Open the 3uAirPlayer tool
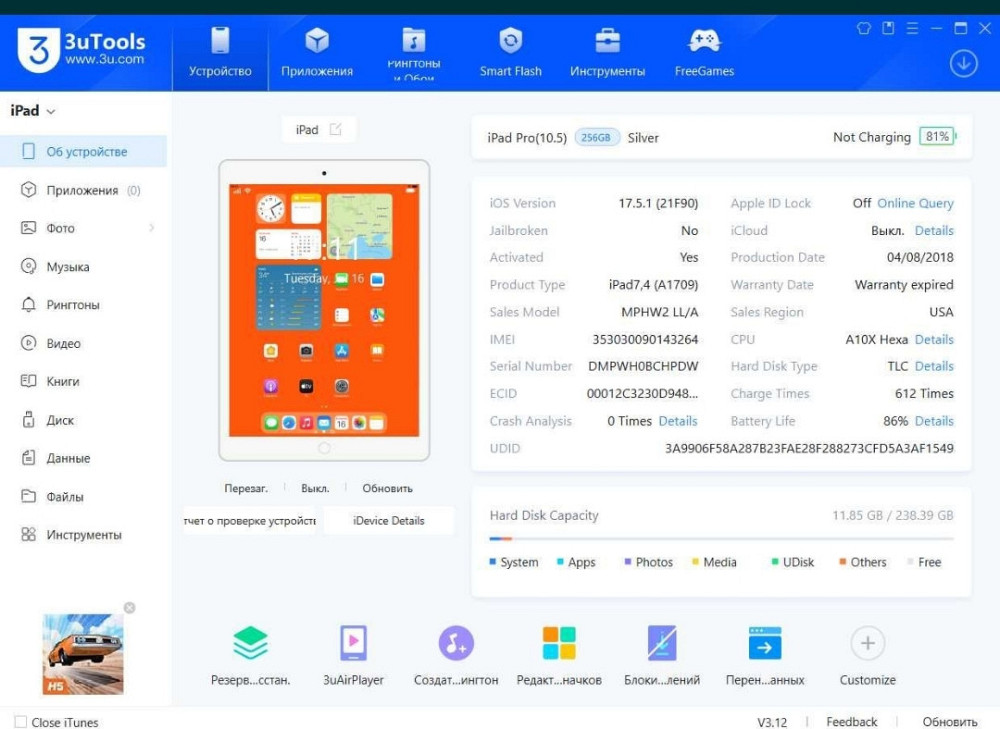Viewport: 1000px width, 729px height. 353,644
